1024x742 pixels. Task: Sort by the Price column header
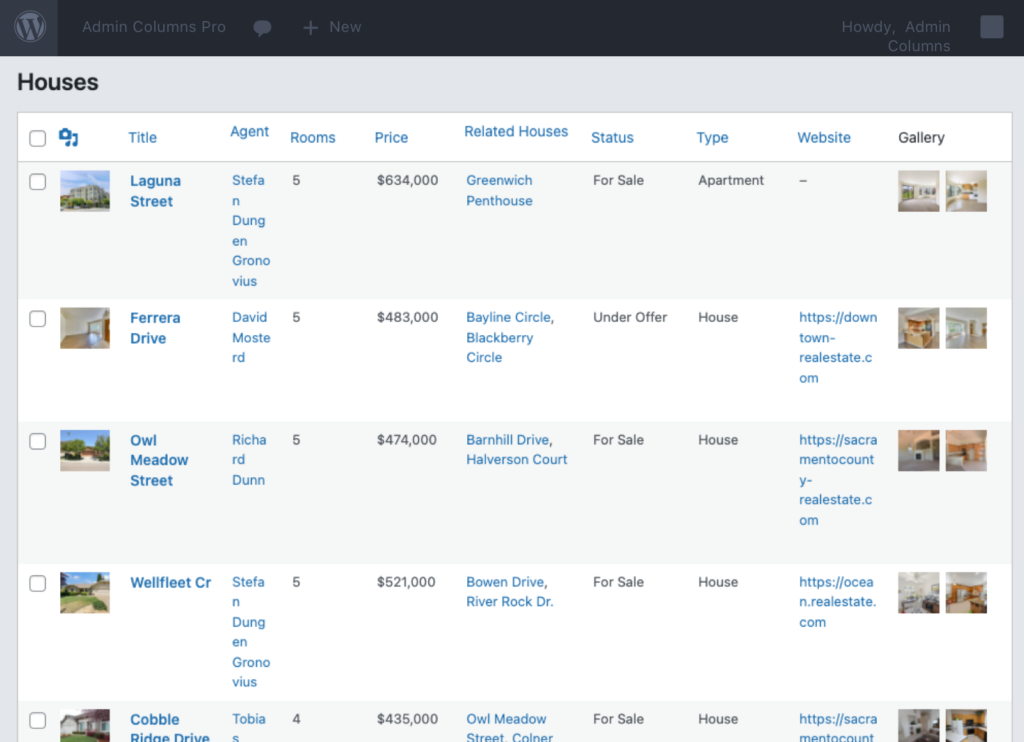click(x=391, y=138)
